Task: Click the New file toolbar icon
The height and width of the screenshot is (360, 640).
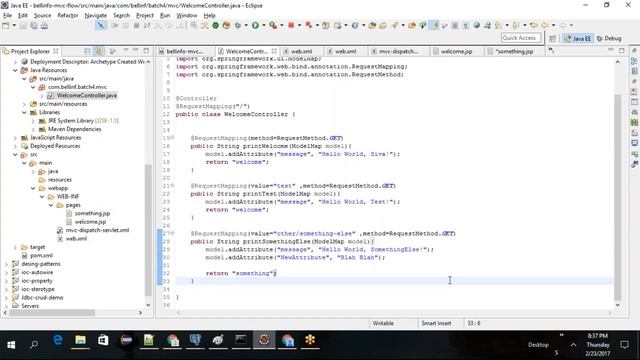Action: point(6,26)
